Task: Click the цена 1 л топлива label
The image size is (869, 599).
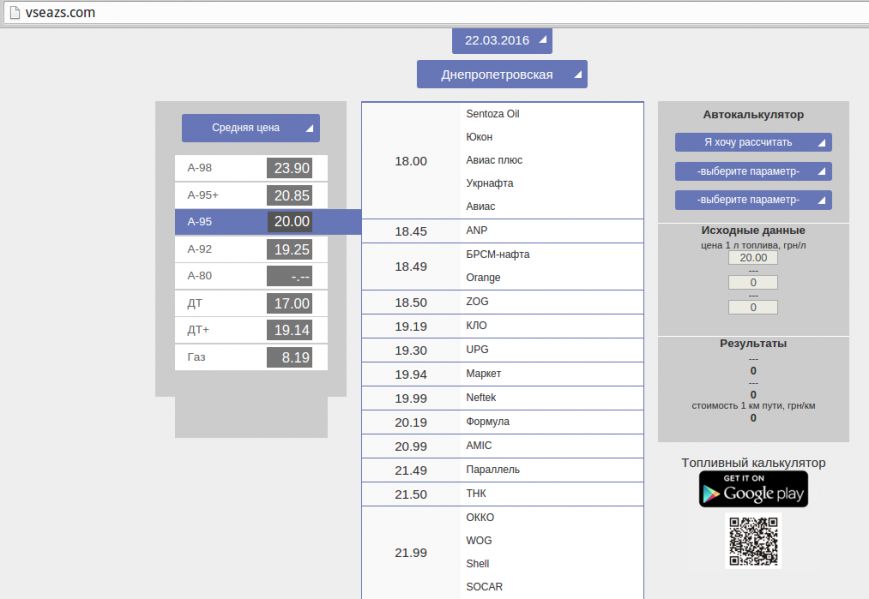Action: pos(753,245)
